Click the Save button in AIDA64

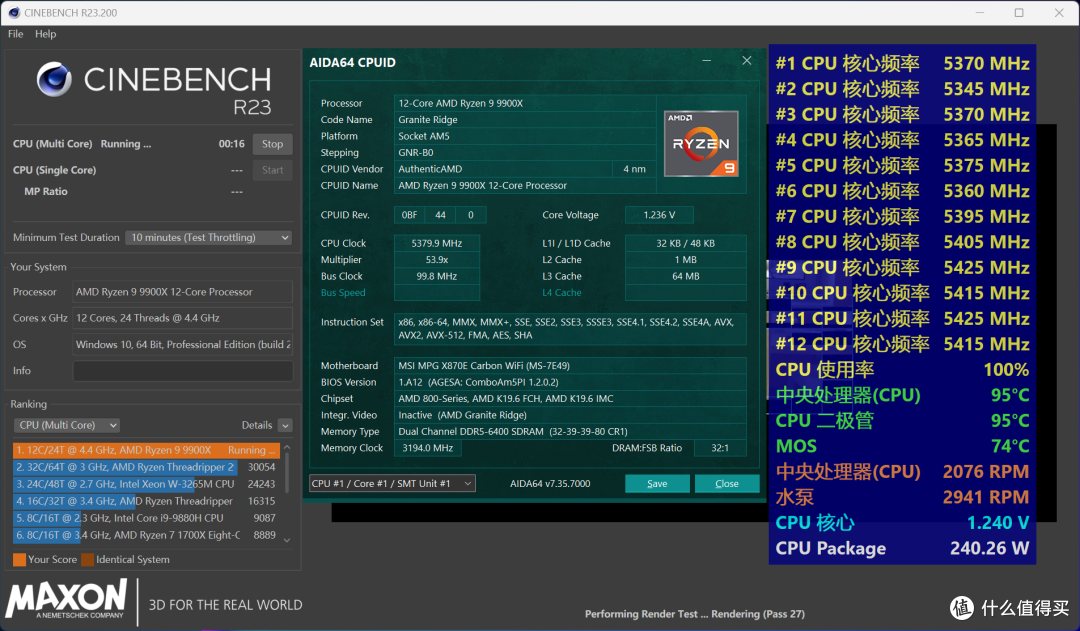click(657, 484)
